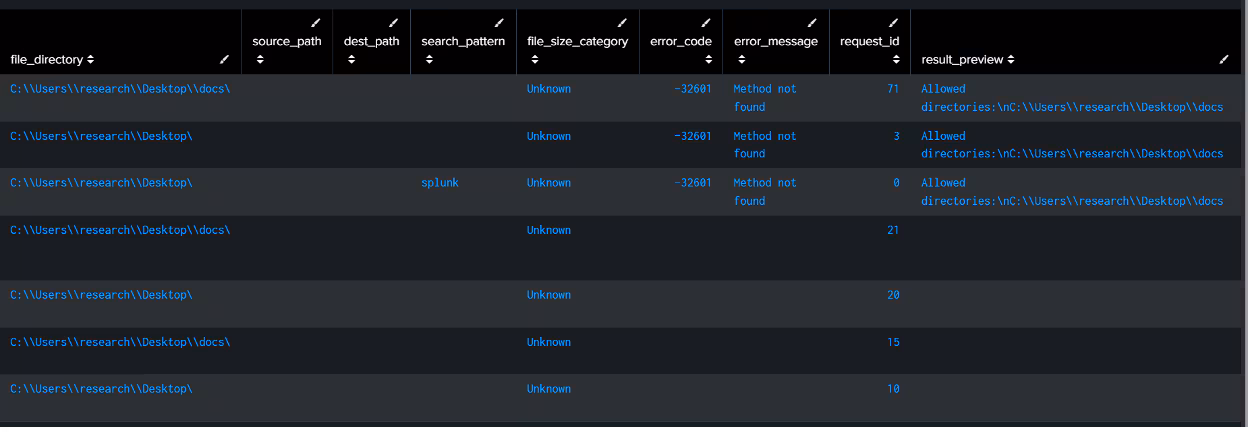This screenshot has width=1248, height=432.
Task: Edit the error_code column via pencil icon
Action: 705,22
